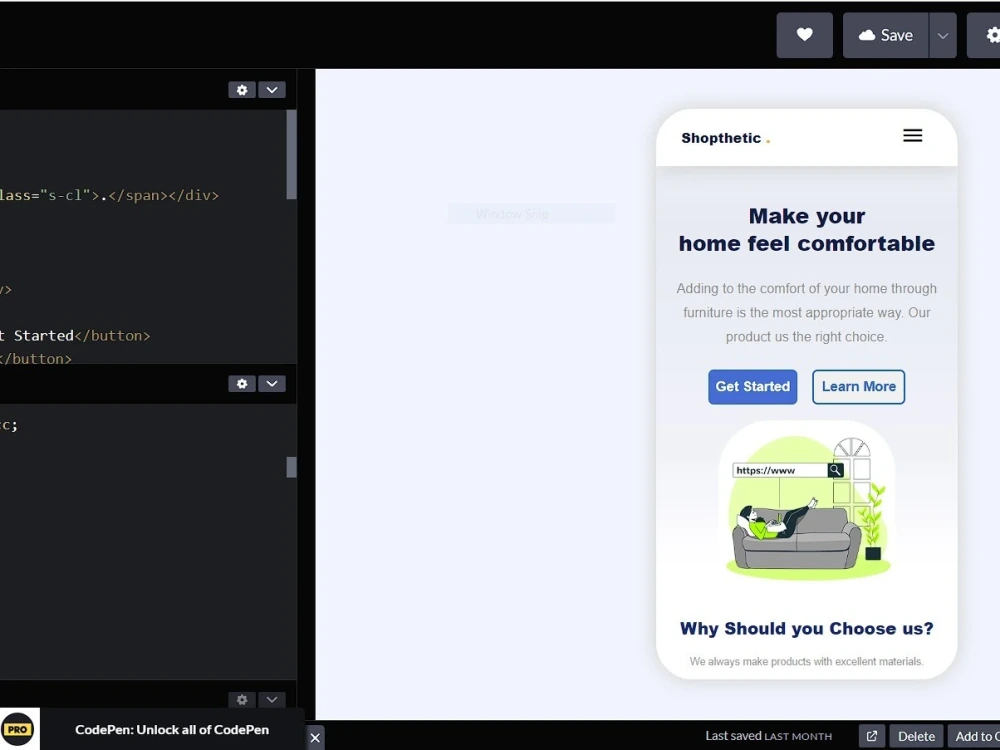Expand CSS editor chevron menu
This screenshot has height=750, width=1000.
272,384
